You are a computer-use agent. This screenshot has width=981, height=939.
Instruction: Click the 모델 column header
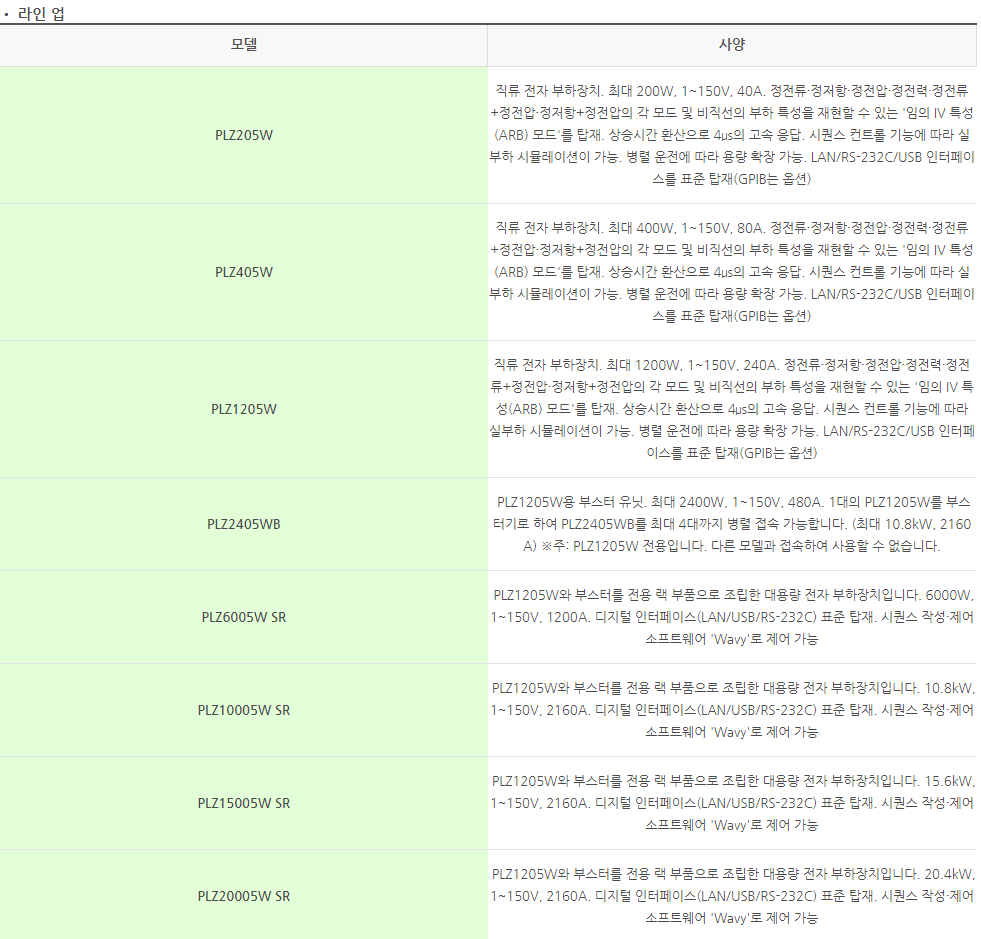tap(243, 45)
